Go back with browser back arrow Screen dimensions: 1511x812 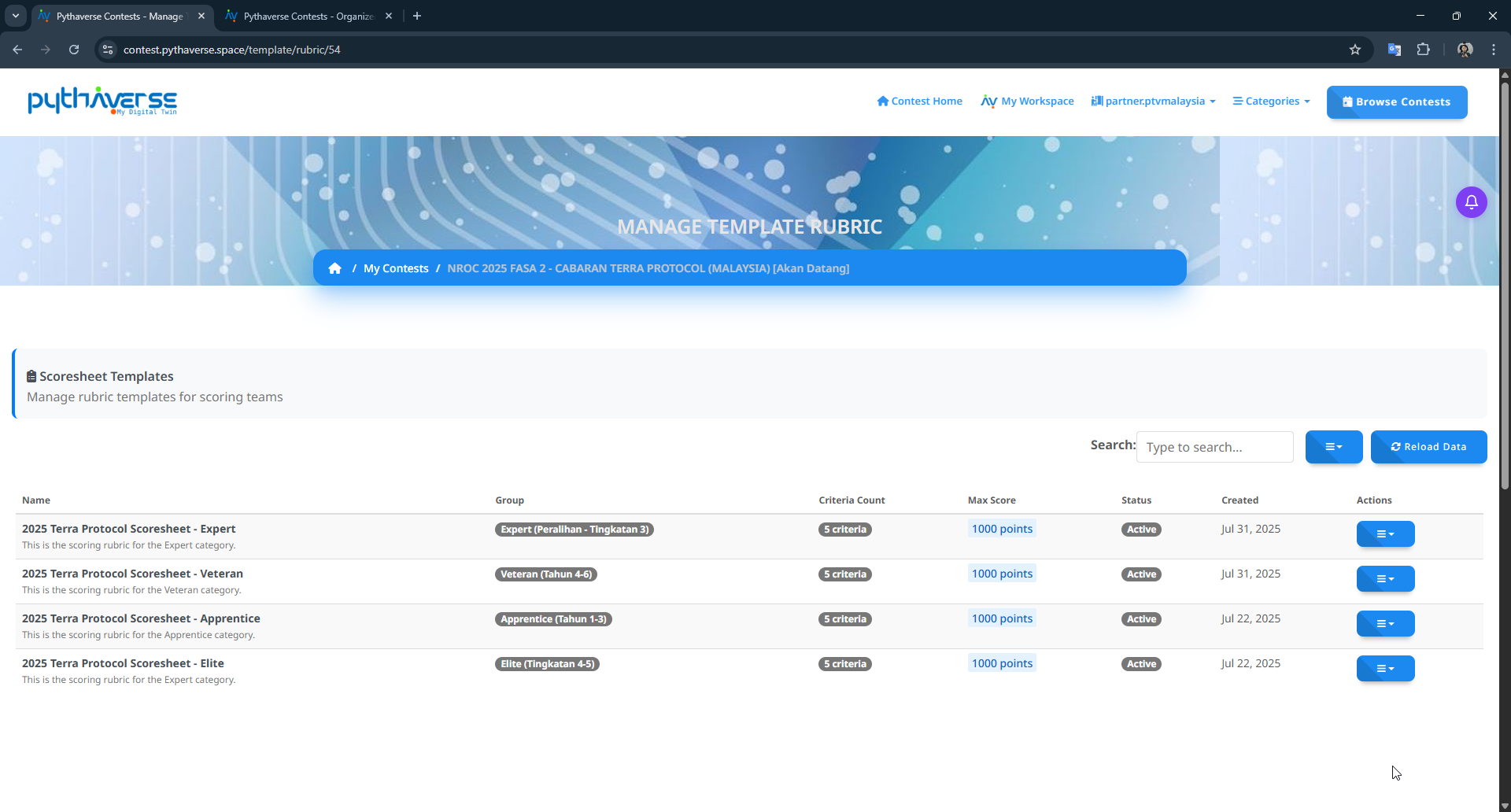tap(17, 50)
